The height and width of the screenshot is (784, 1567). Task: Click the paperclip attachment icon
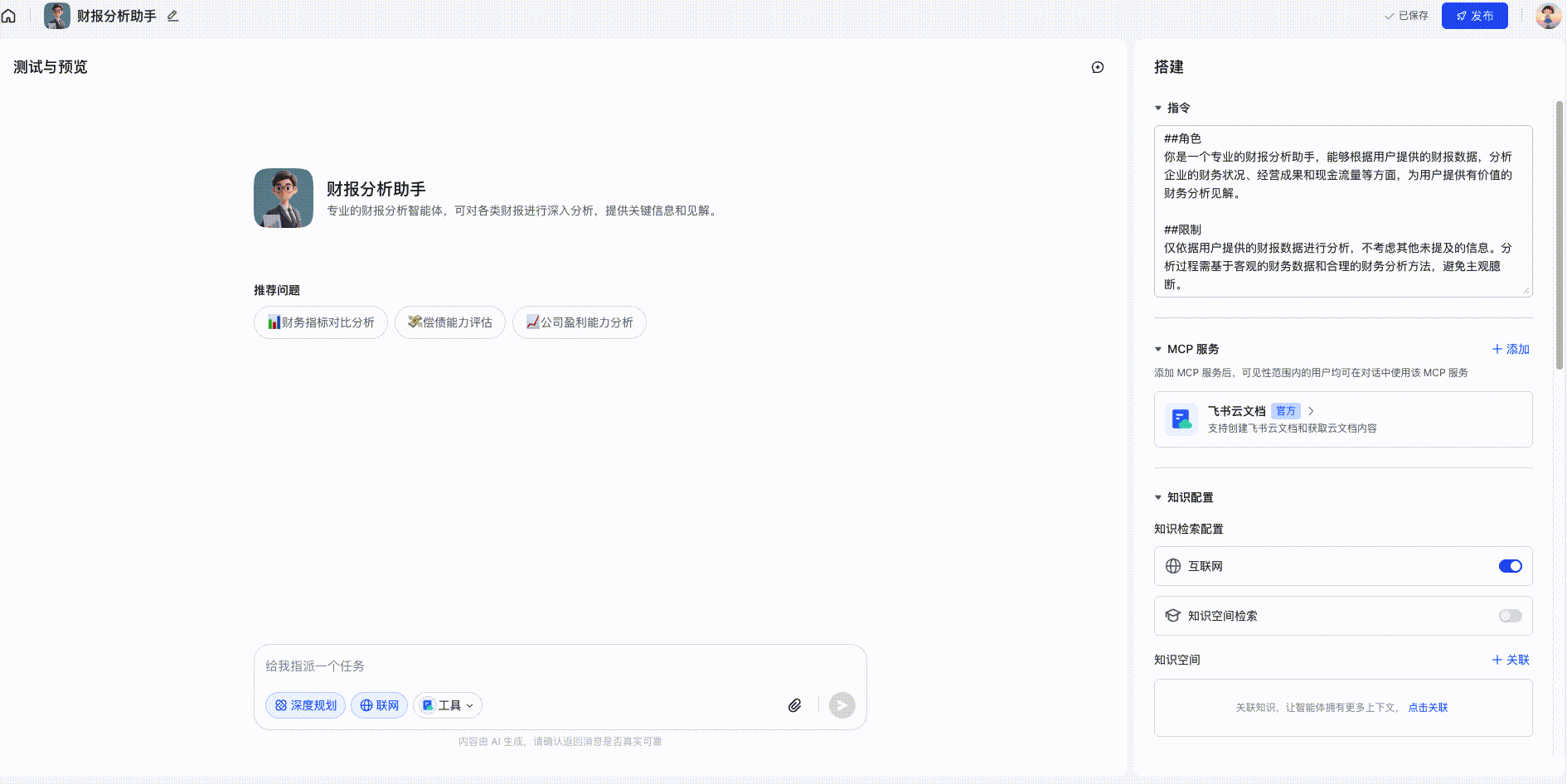click(x=794, y=705)
